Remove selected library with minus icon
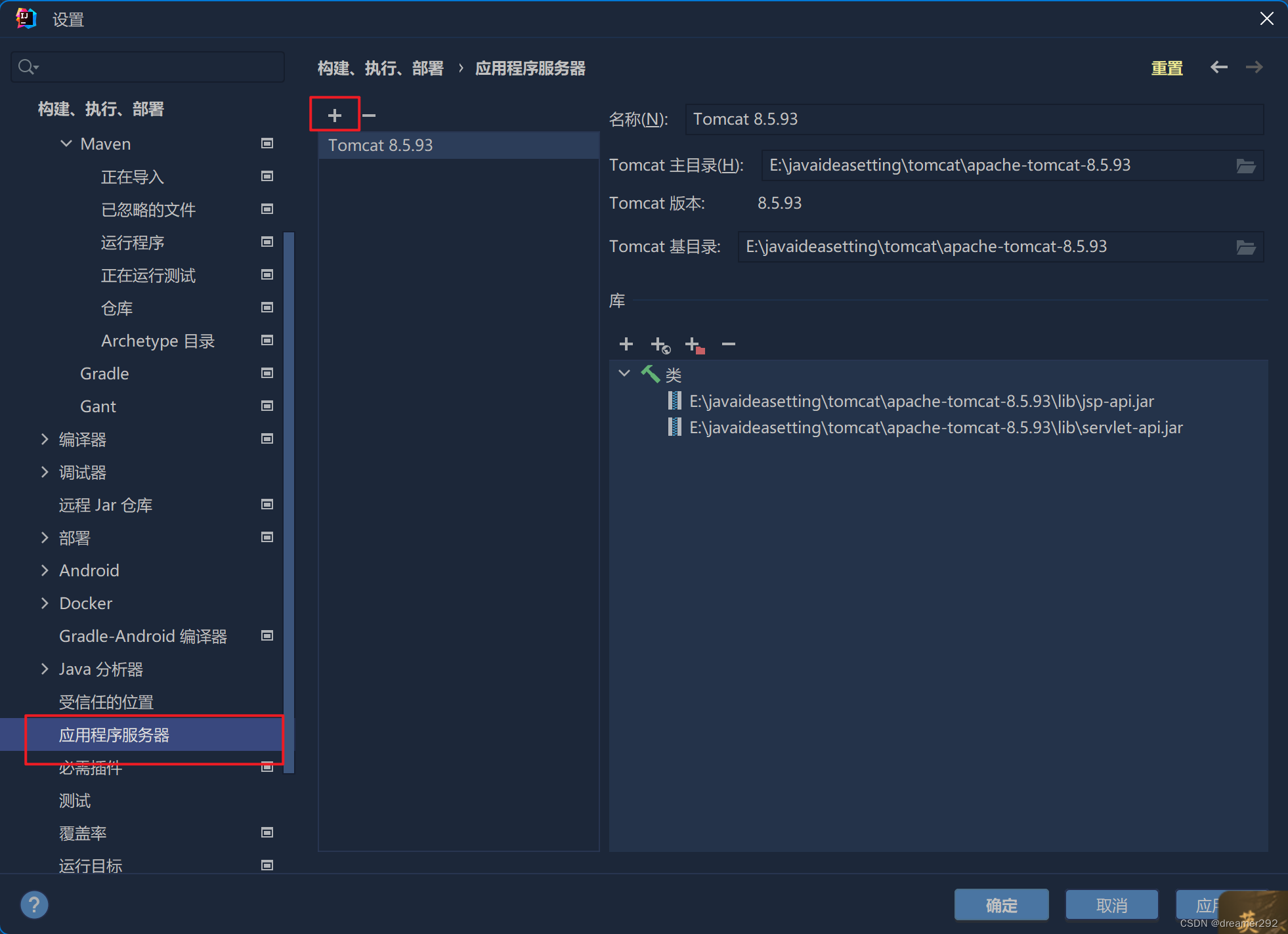Image resolution: width=1288 pixels, height=934 pixels. tap(729, 344)
